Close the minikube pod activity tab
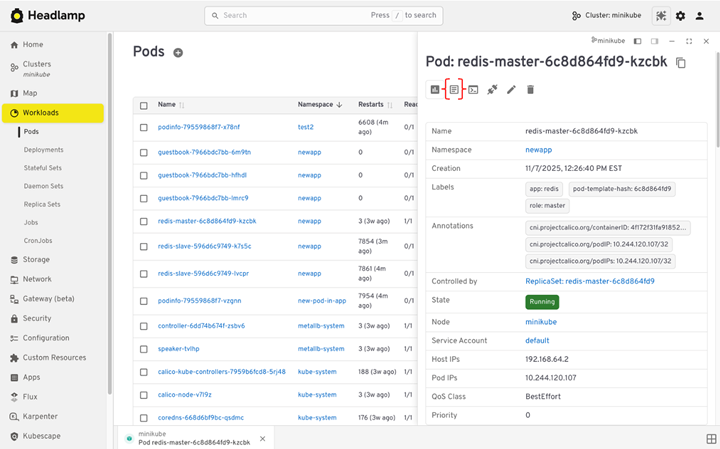 [262, 438]
